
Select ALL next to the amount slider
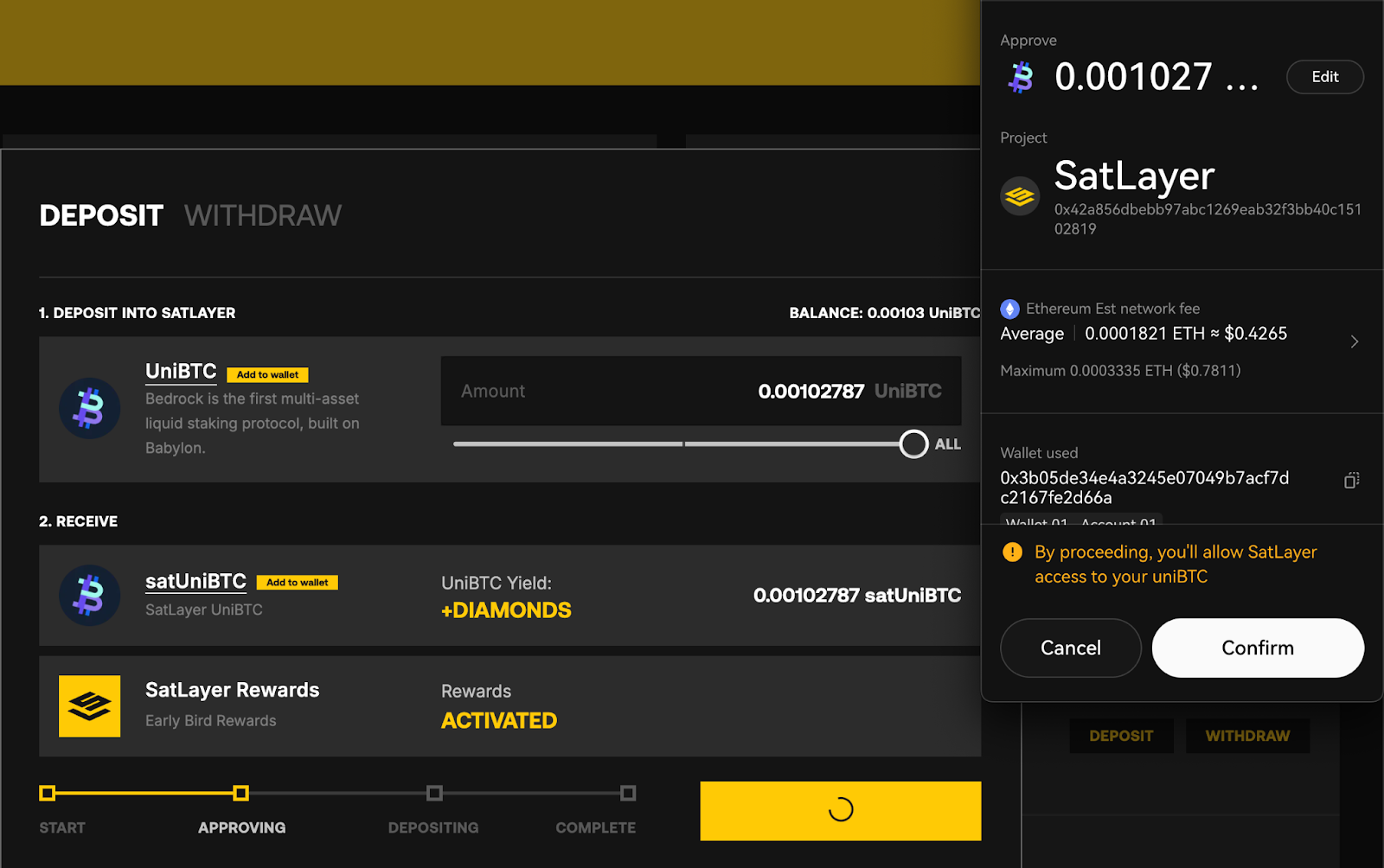(x=948, y=444)
